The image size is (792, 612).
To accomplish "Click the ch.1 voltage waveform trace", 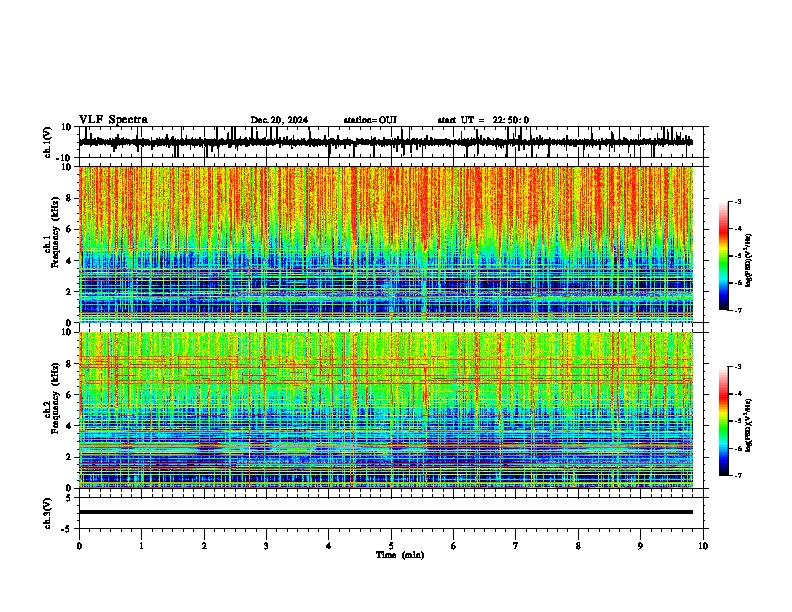I will click(x=385, y=142).
